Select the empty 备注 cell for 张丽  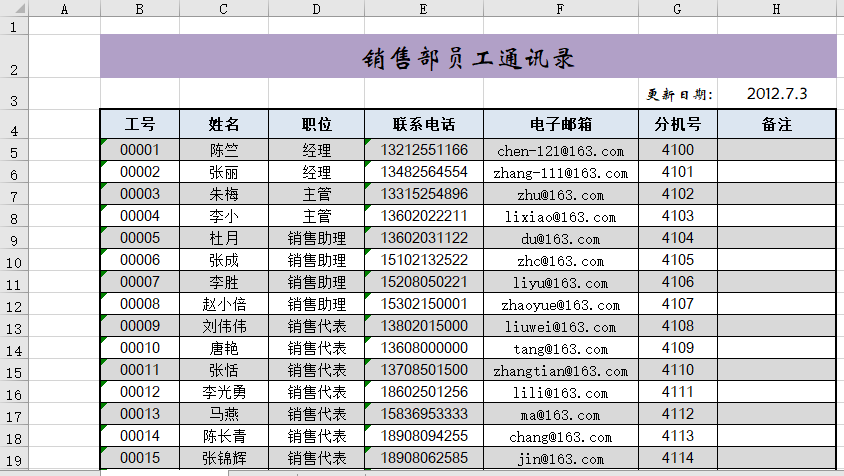point(776,173)
